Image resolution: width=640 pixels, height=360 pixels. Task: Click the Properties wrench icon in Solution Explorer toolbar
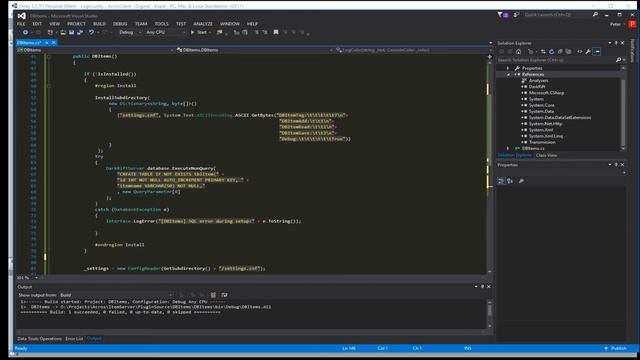point(588,51)
